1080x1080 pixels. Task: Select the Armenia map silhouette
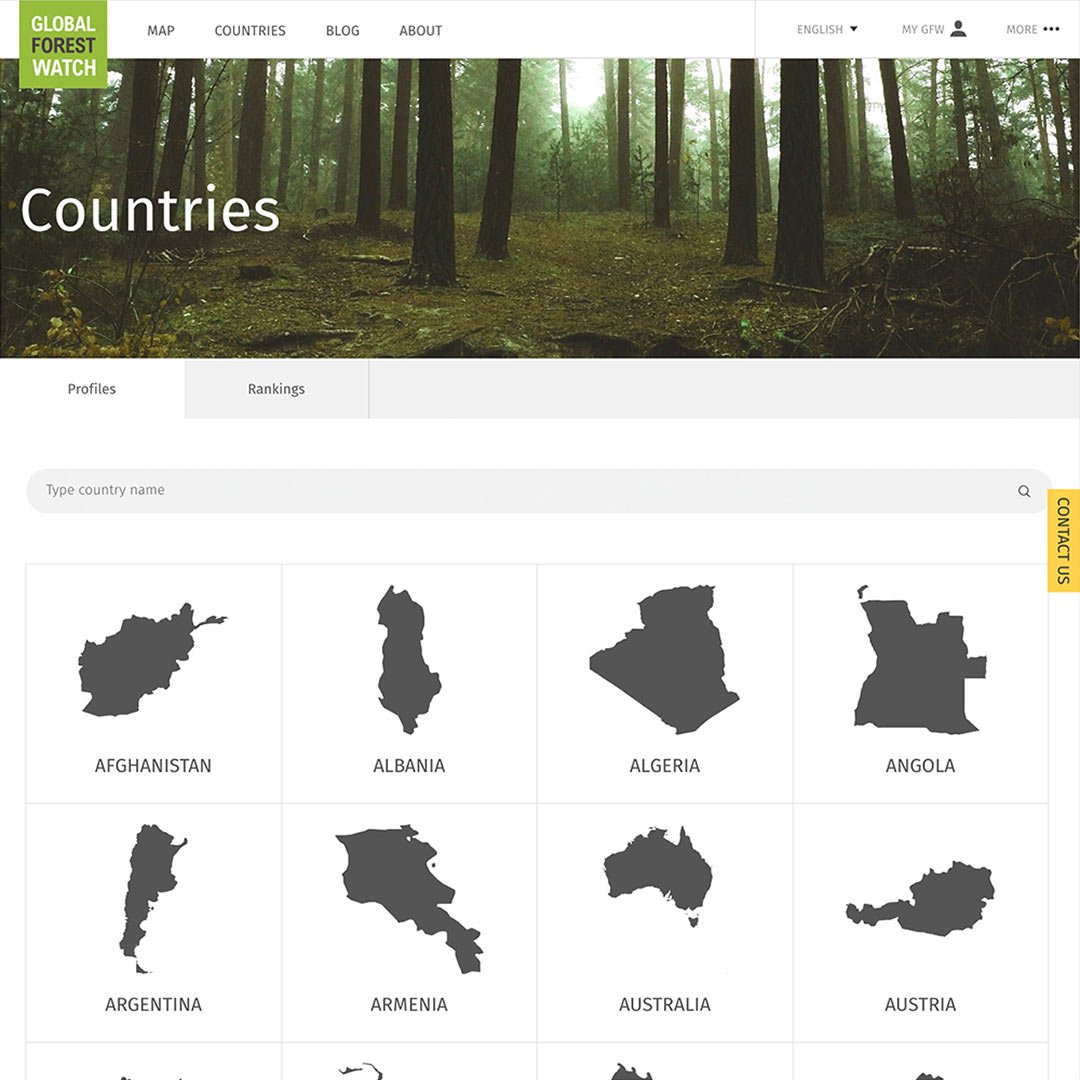click(409, 899)
